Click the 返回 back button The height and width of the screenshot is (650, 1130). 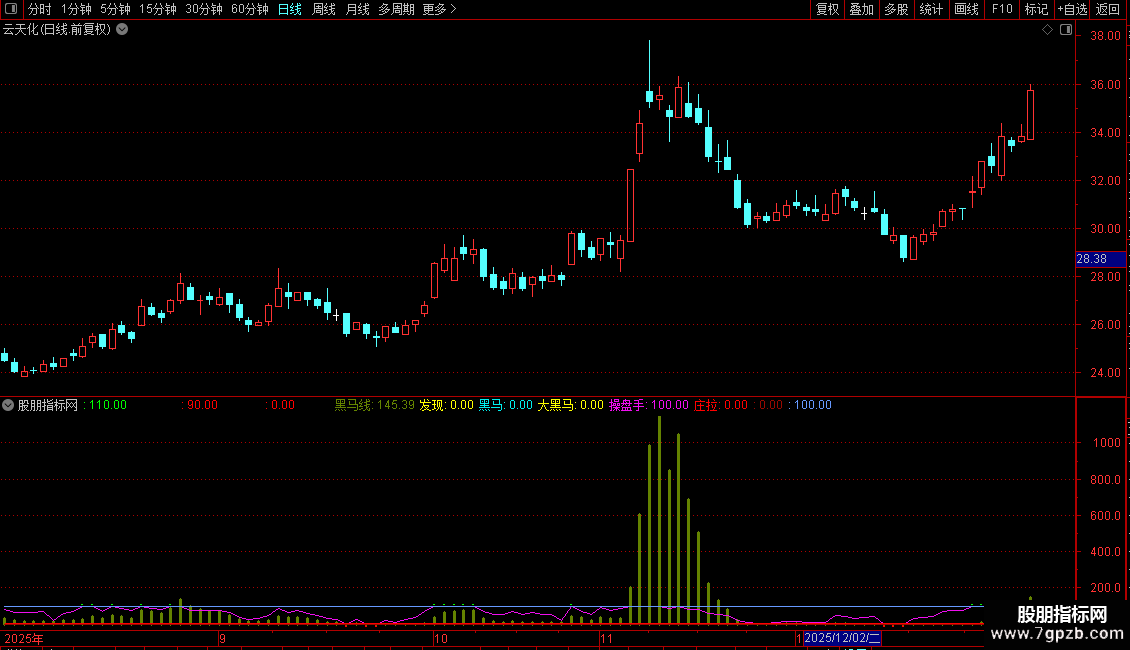[1108, 9]
